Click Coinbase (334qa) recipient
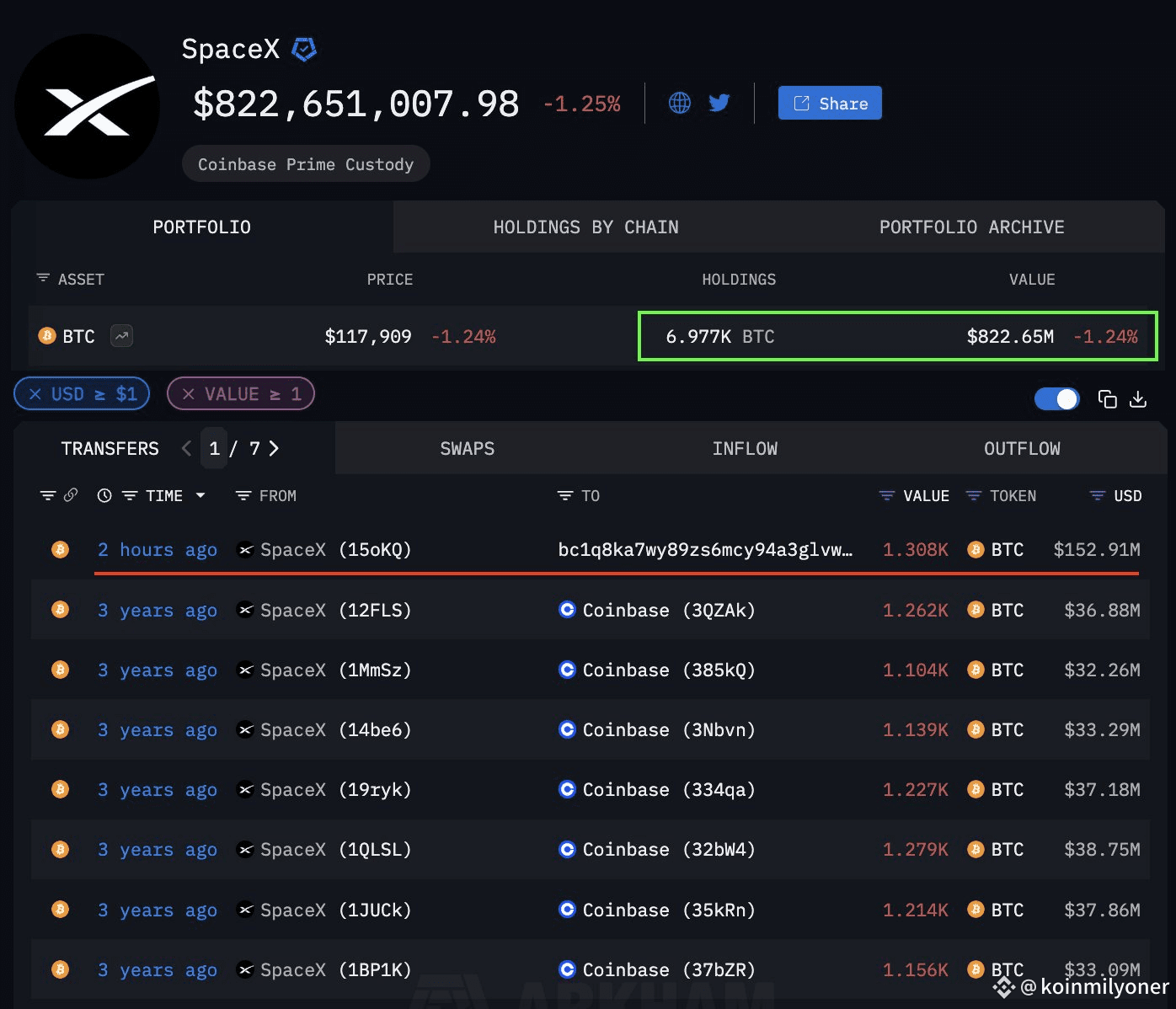 pyautogui.click(x=657, y=789)
